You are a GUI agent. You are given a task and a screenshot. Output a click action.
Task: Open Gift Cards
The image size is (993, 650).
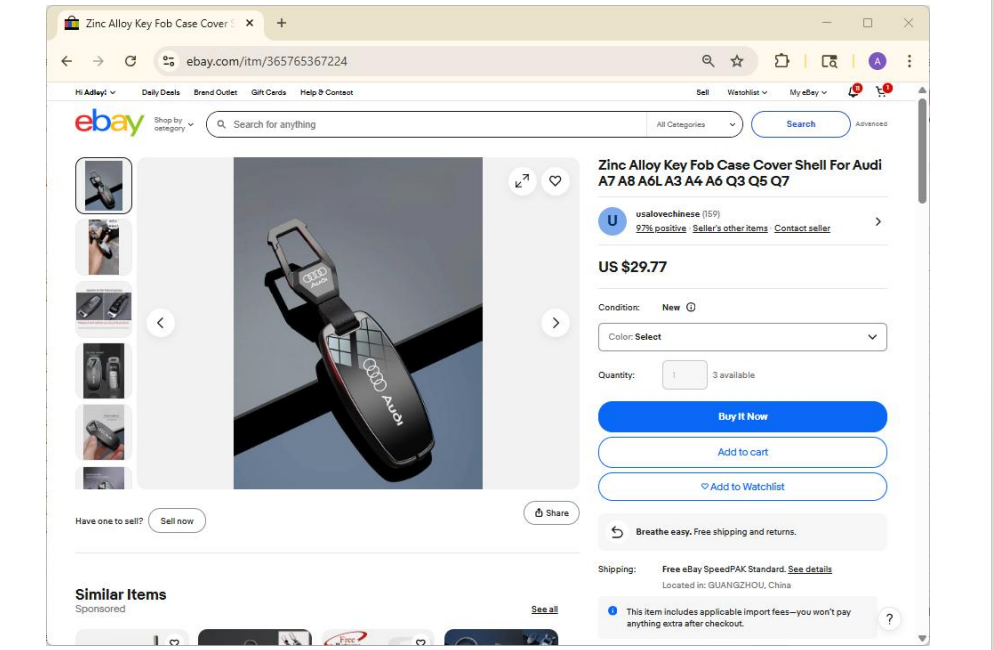coord(269,92)
